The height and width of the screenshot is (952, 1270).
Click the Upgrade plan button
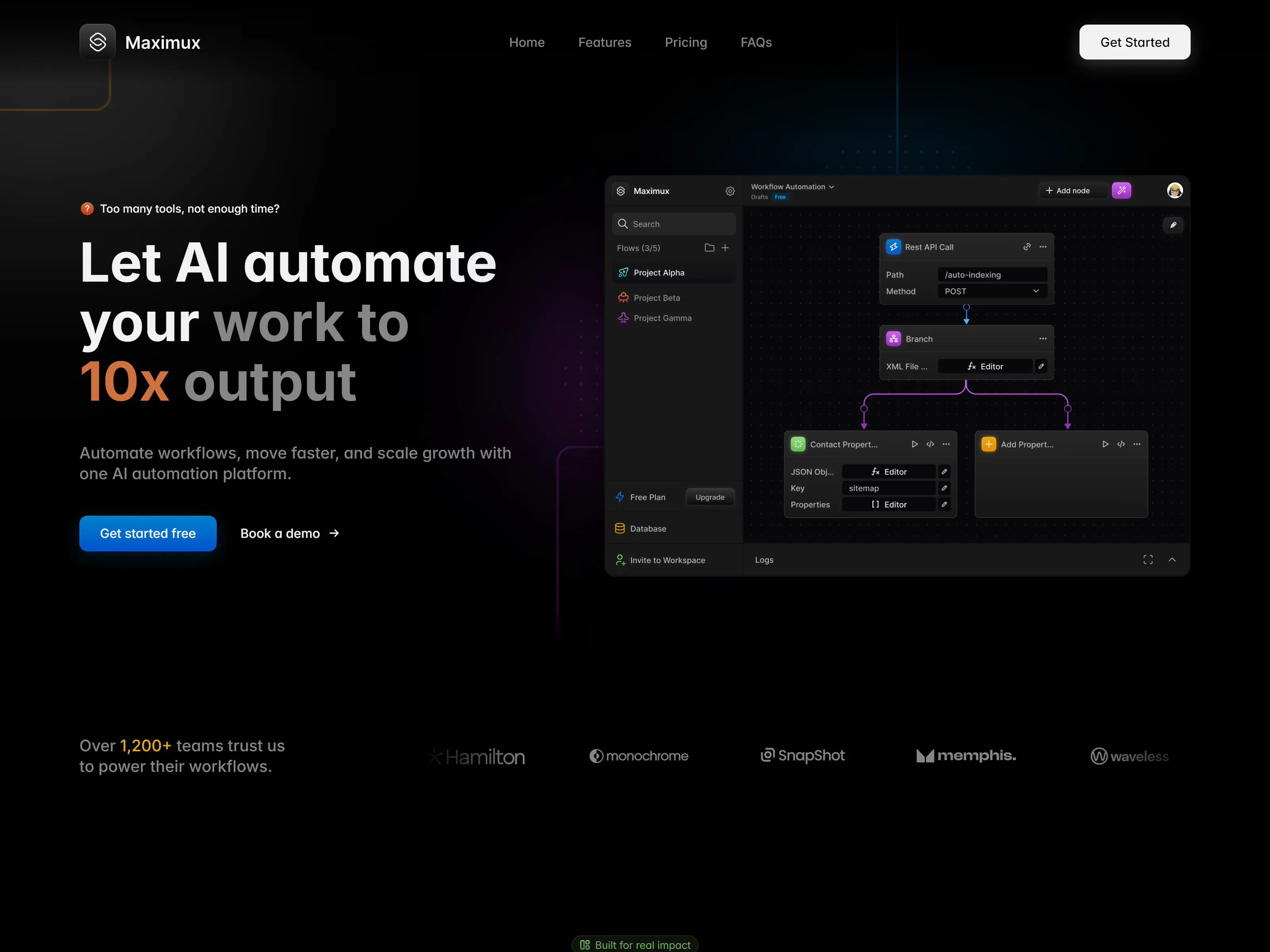[710, 497]
